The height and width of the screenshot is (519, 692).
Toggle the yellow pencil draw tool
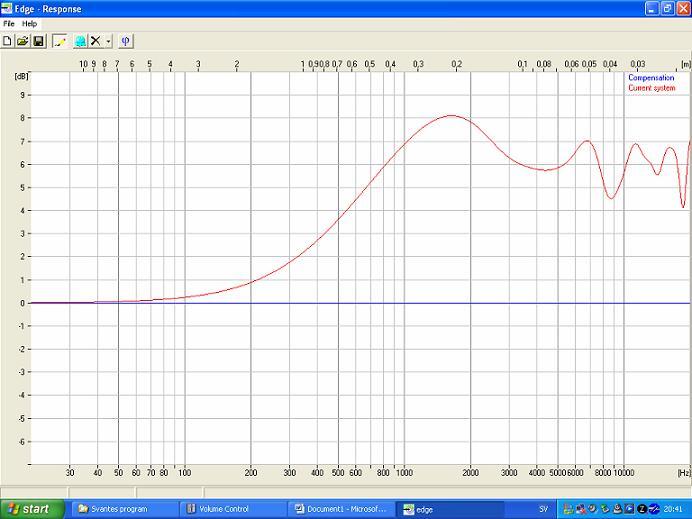(59, 41)
